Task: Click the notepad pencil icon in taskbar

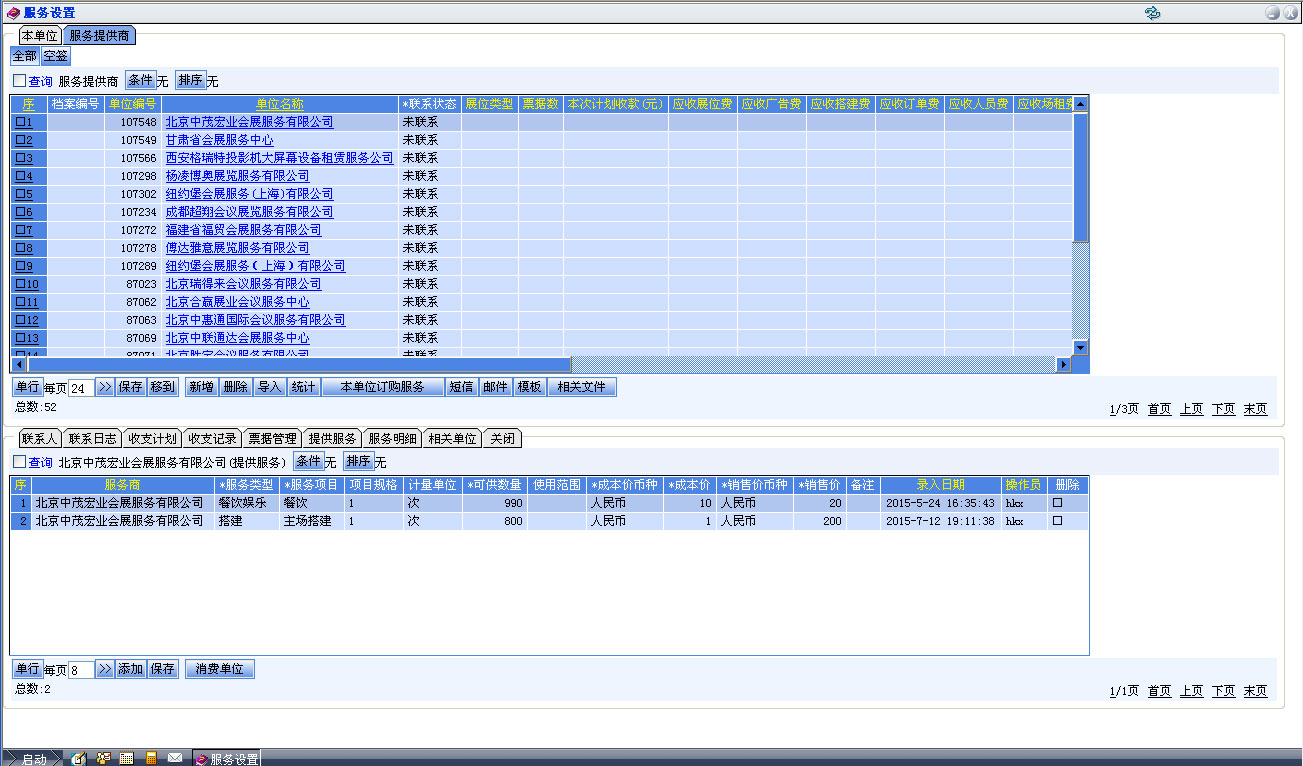Action: click(79, 758)
